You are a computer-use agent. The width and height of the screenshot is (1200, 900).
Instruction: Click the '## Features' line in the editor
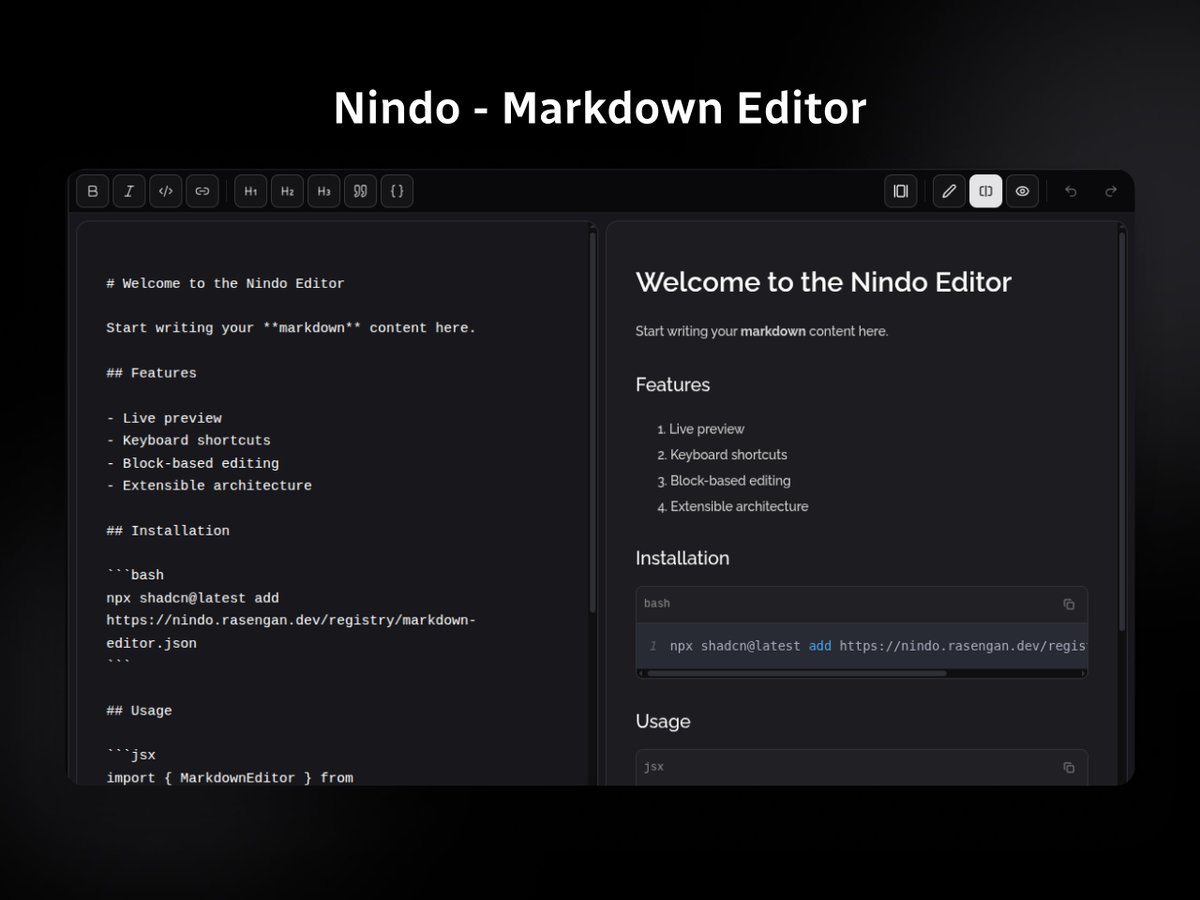(151, 373)
